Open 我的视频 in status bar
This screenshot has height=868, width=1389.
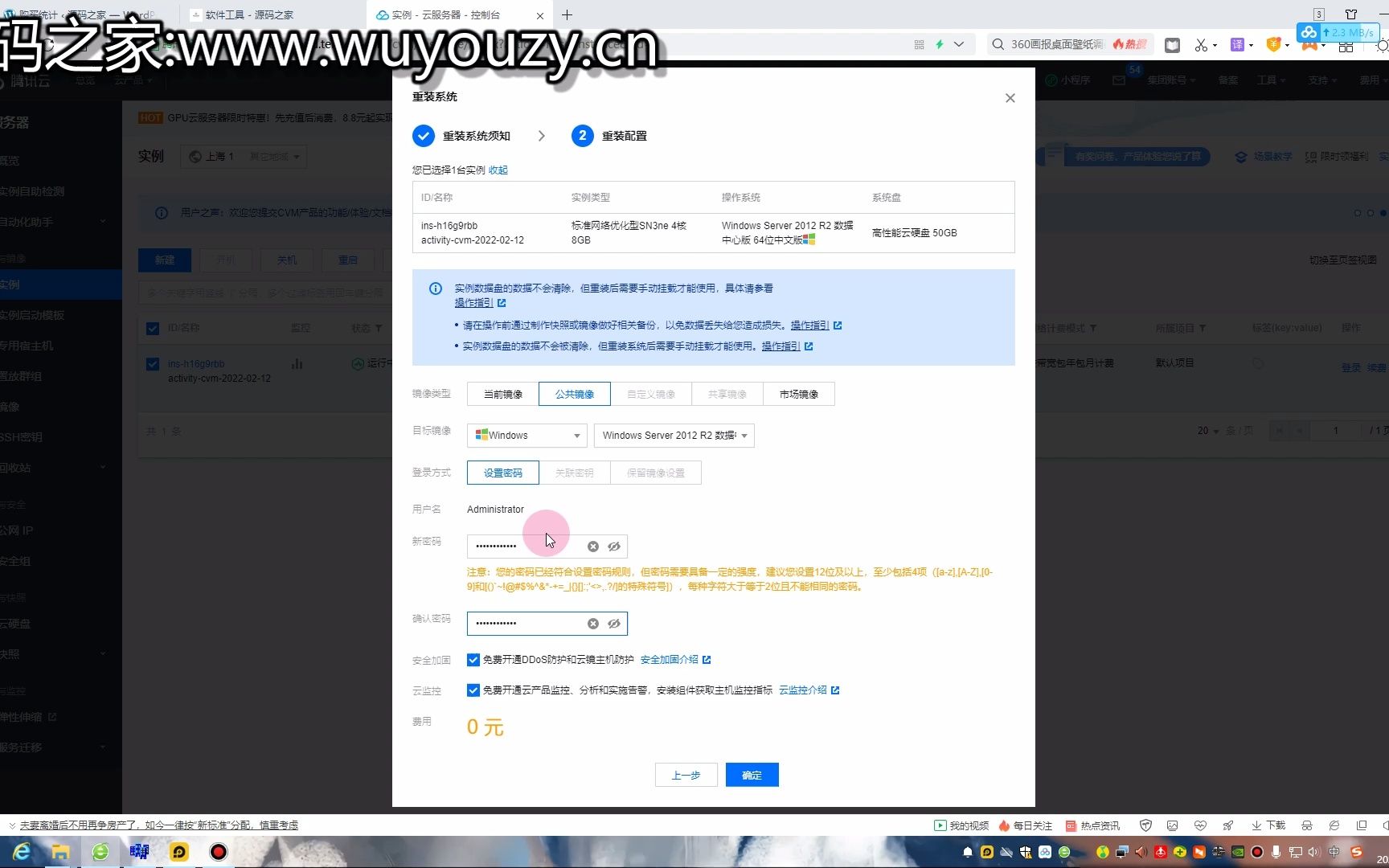(961, 825)
